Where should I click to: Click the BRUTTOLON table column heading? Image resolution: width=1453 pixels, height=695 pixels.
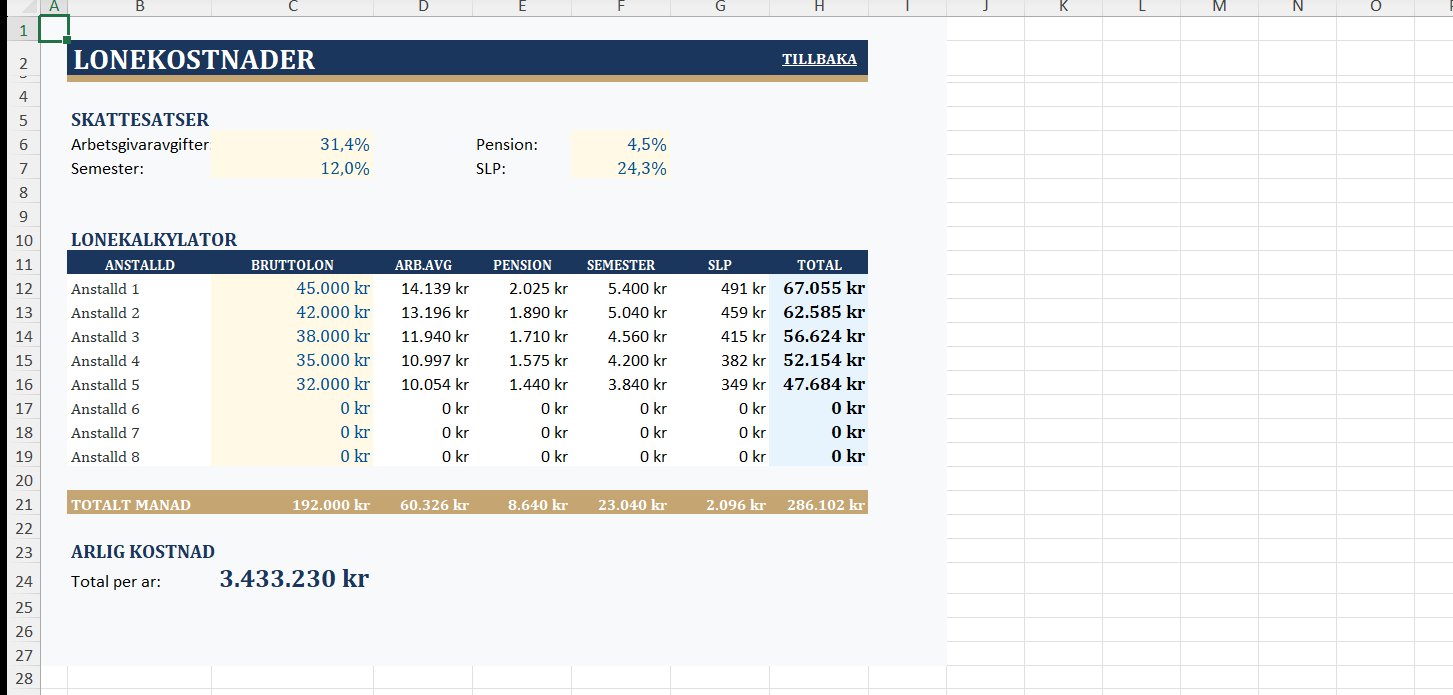pyautogui.click(x=292, y=265)
